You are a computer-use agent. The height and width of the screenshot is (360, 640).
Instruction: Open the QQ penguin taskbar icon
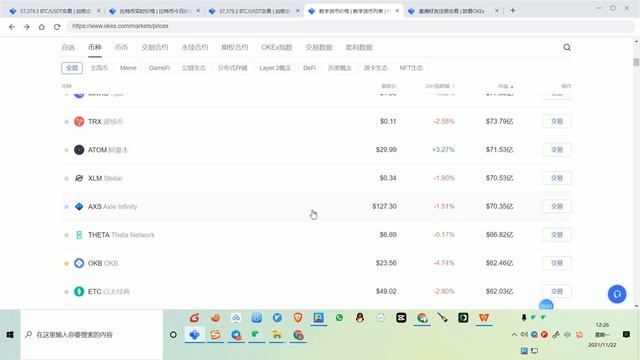click(x=360, y=318)
